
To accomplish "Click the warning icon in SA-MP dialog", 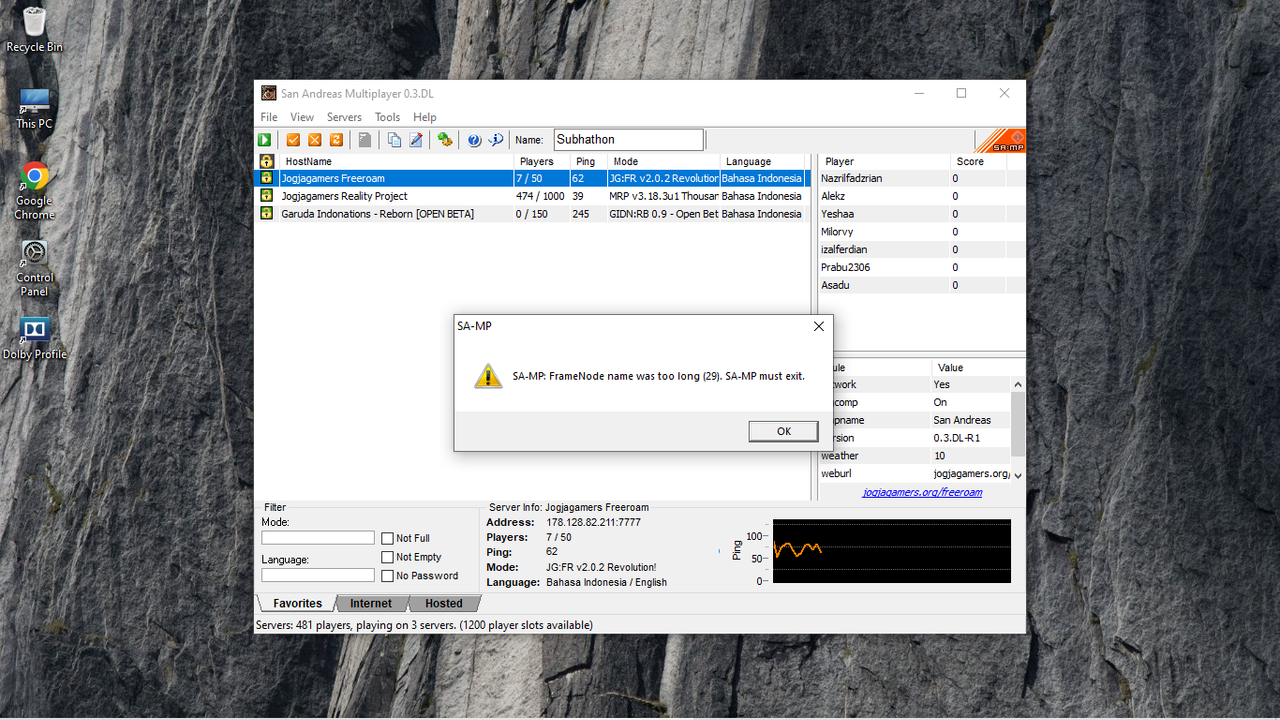I will tap(488, 376).
